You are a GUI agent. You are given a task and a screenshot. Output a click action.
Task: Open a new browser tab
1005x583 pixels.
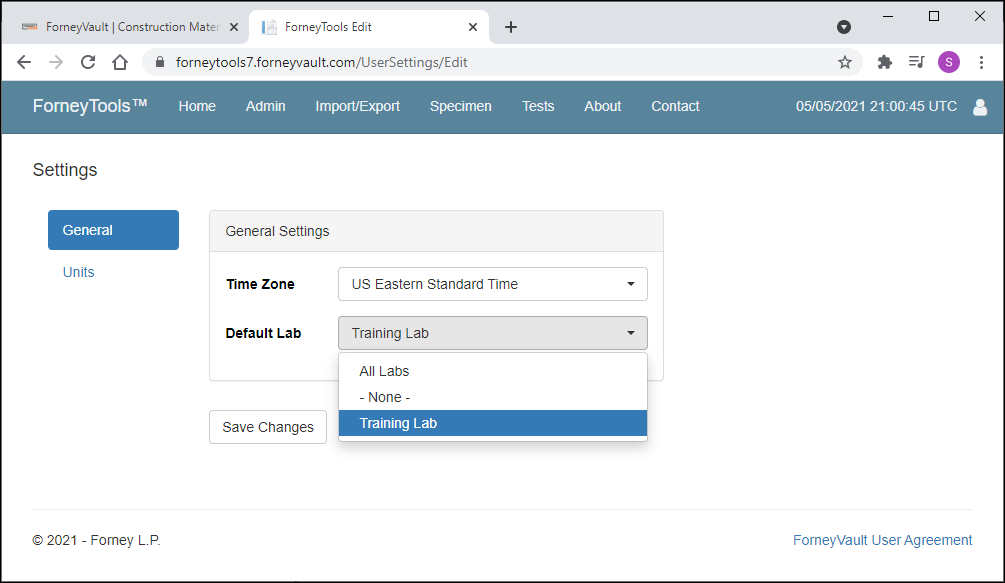511,27
